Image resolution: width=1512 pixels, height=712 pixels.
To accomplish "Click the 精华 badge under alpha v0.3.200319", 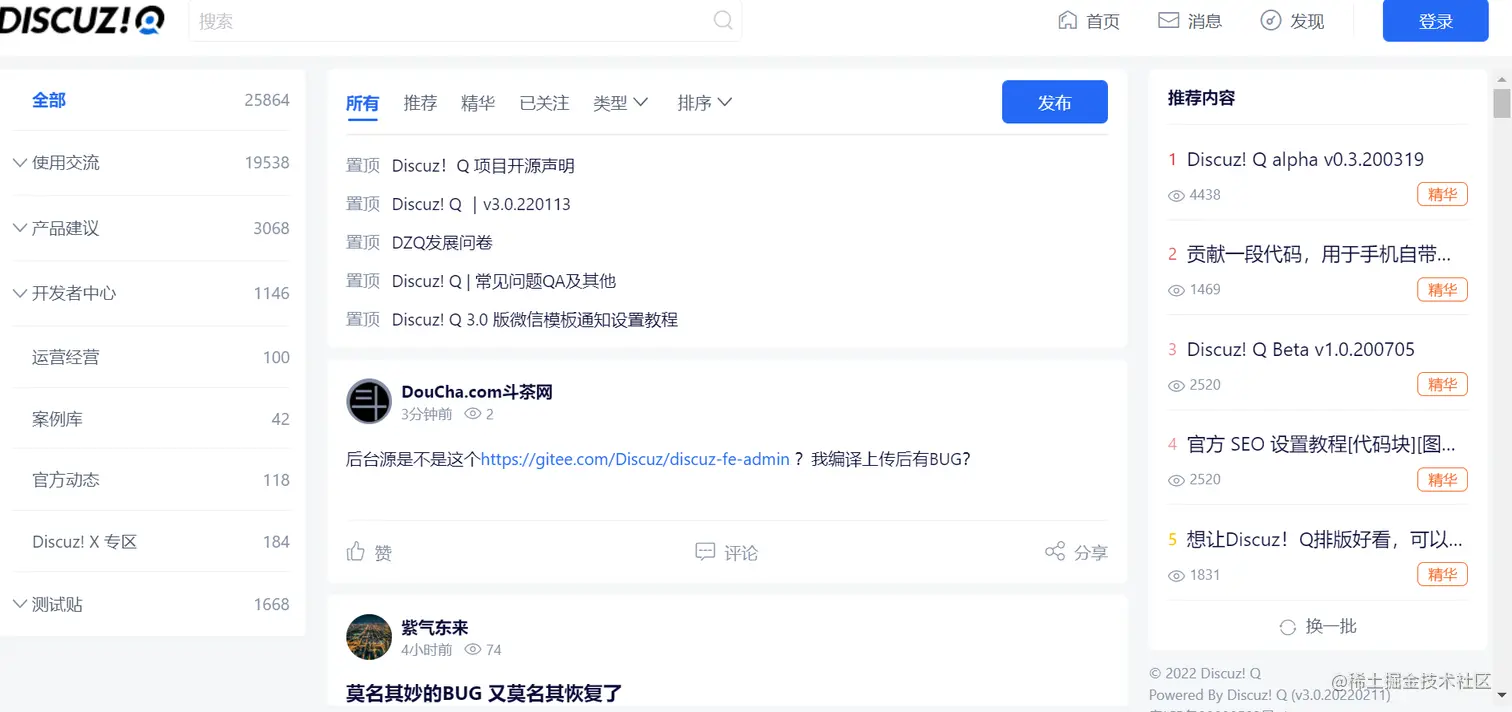I will [1442, 195].
